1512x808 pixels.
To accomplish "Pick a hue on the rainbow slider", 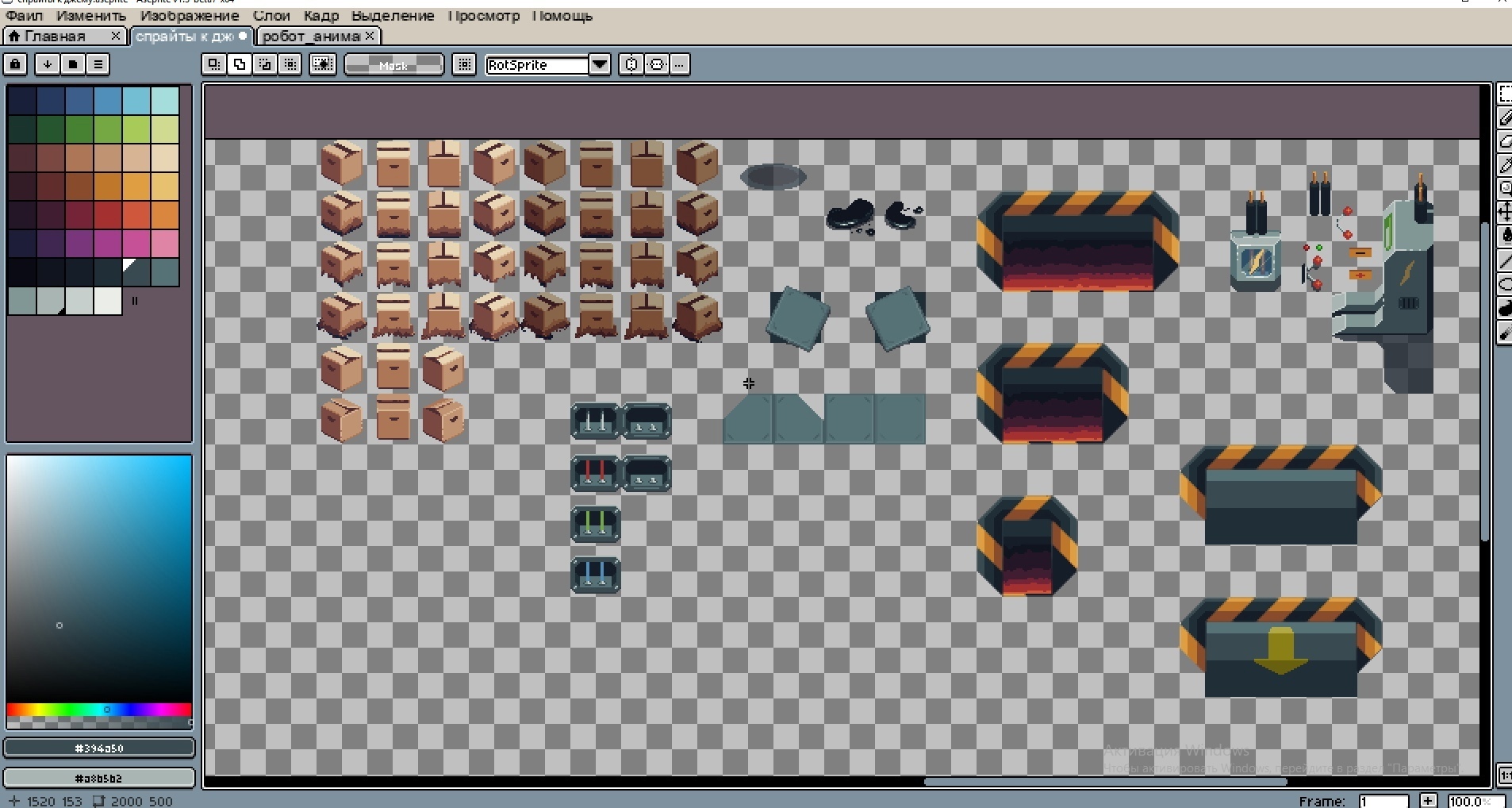I will (x=99, y=709).
